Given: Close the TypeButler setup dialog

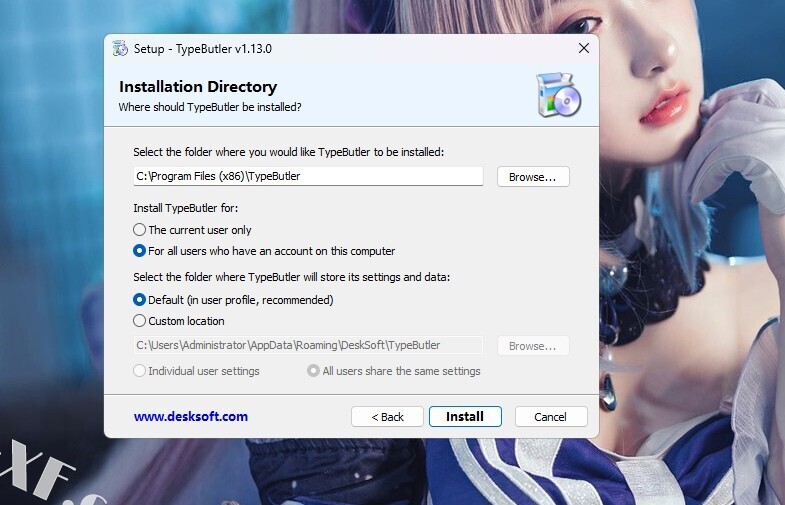Looking at the screenshot, I should tap(584, 48).
